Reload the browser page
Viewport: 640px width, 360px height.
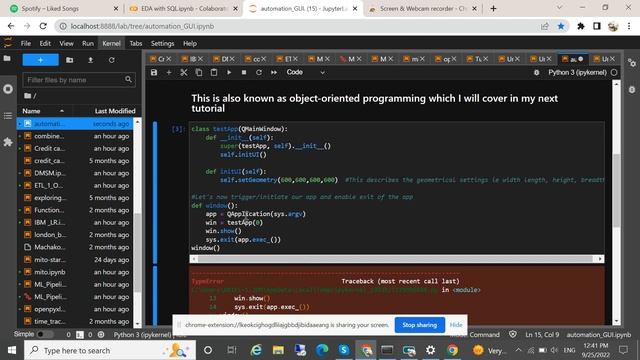click(x=43, y=26)
